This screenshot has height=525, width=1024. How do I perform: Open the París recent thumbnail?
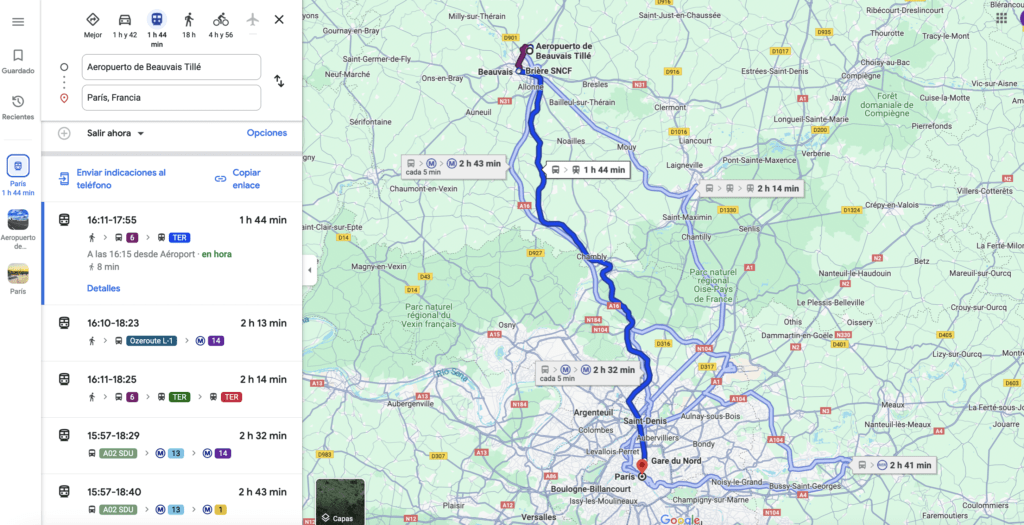(x=18, y=279)
